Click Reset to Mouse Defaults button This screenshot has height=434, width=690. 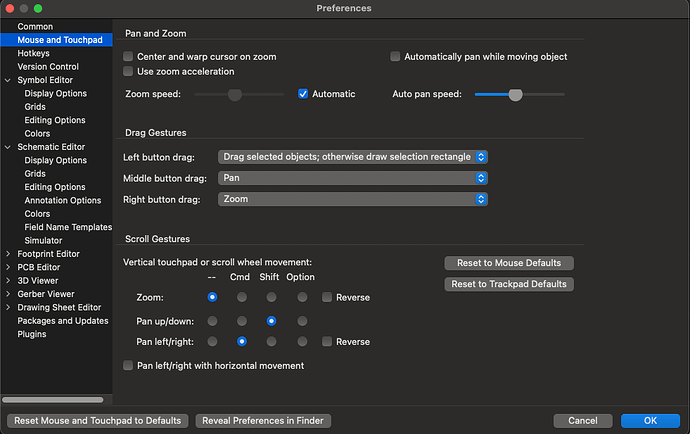[x=509, y=263]
